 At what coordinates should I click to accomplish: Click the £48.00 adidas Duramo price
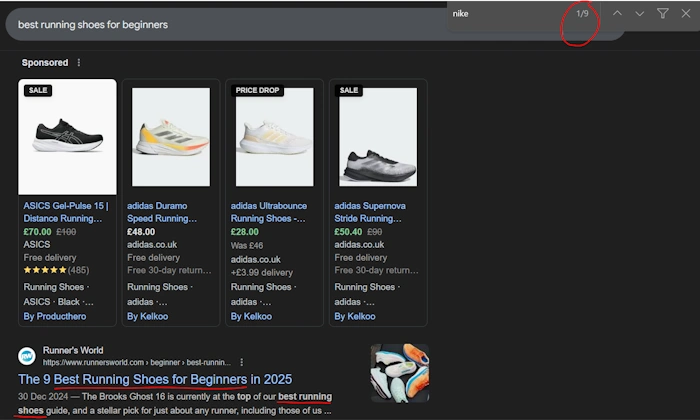(x=141, y=232)
